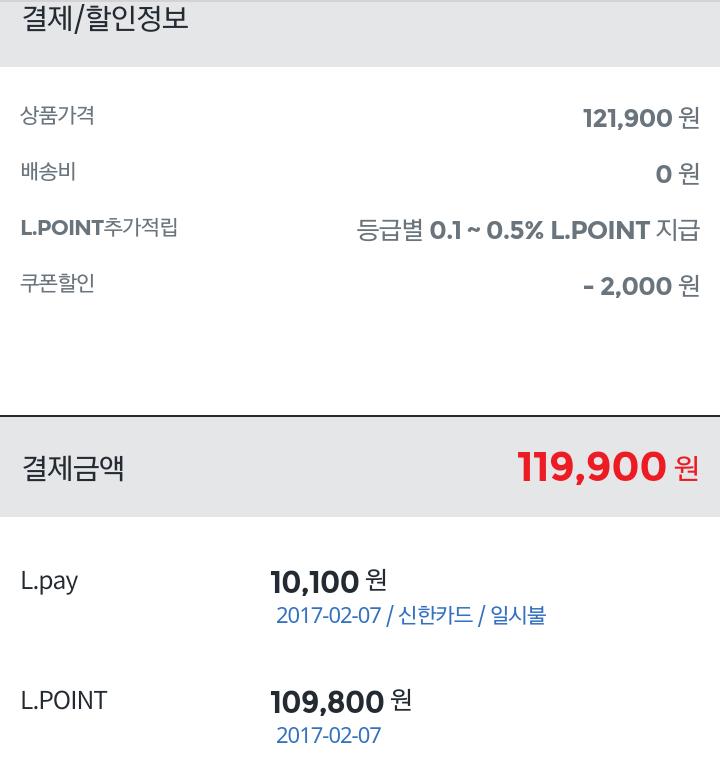Screen dimensions: 720x777
Task: Open the 2017-02-07 date under L.pay
Action: pyautogui.click(x=328, y=615)
